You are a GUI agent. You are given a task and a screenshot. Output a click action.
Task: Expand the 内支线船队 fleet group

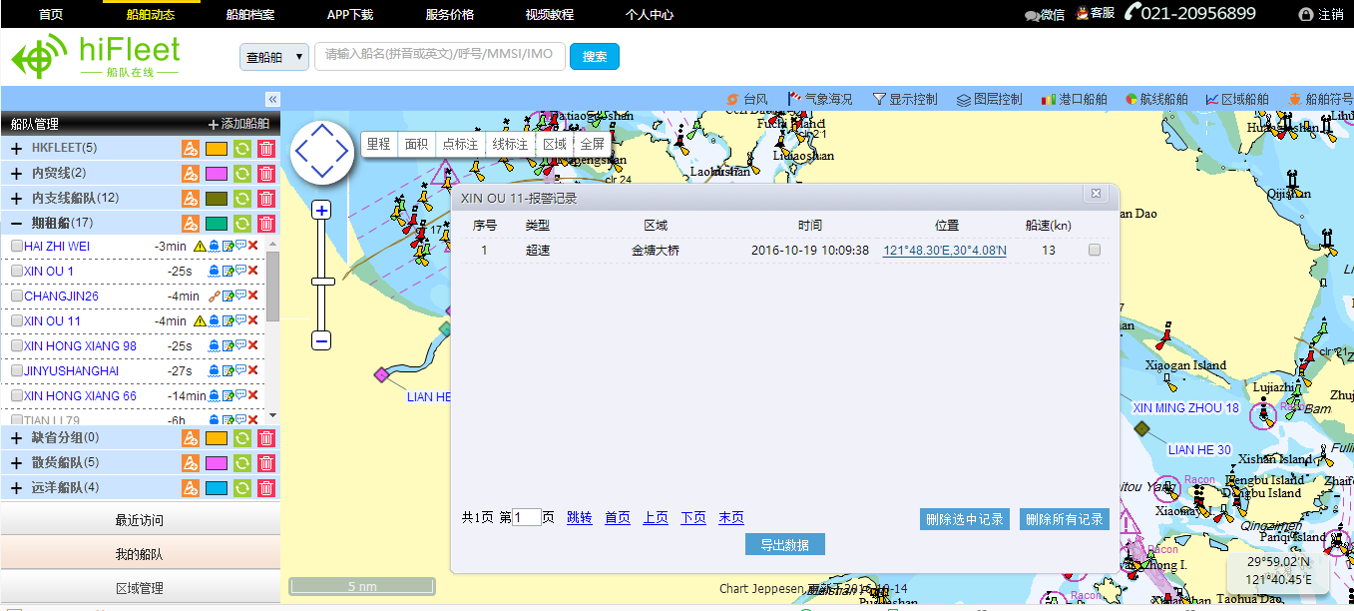(16, 198)
